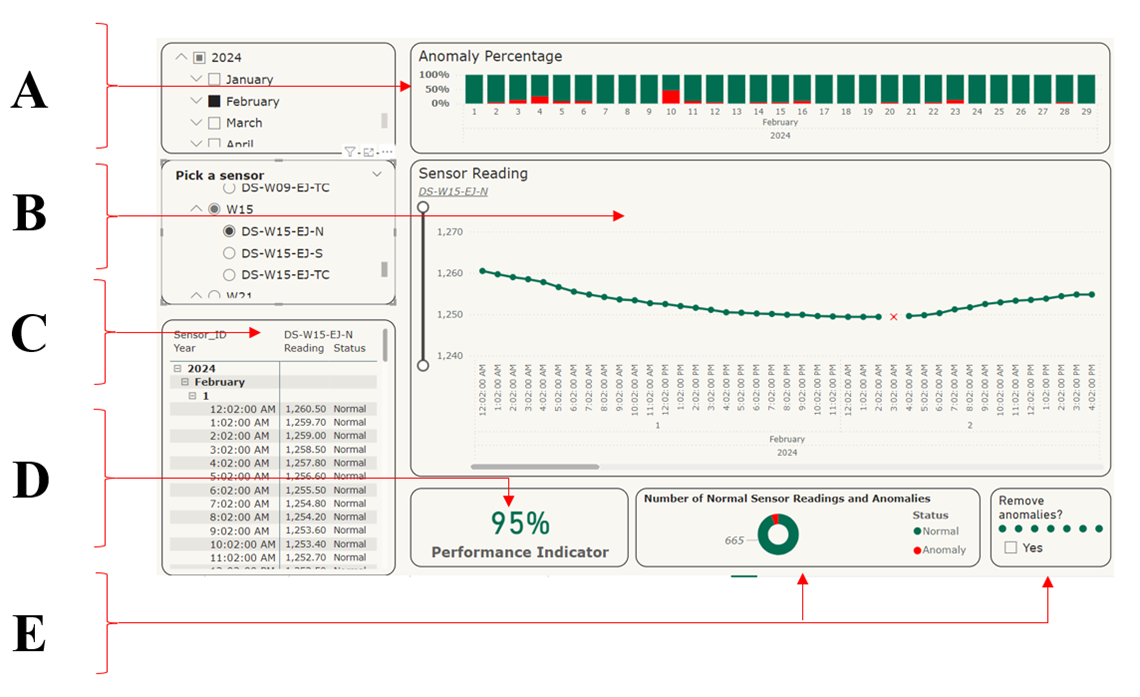The width and height of the screenshot is (1140, 697).
Task: Open filter options on the month slicer
Action: [x=350, y=149]
